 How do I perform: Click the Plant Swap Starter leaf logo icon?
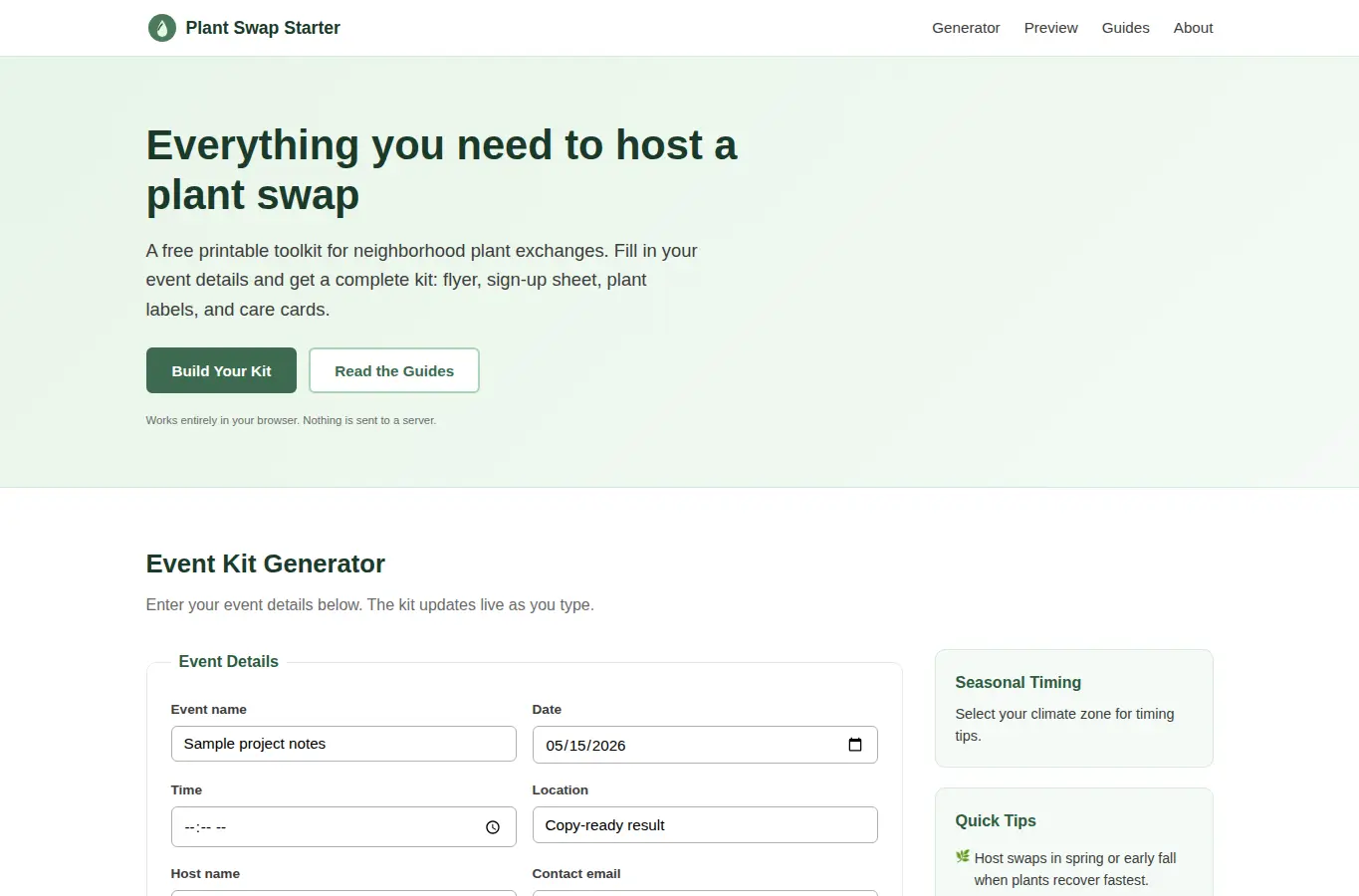(x=161, y=28)
